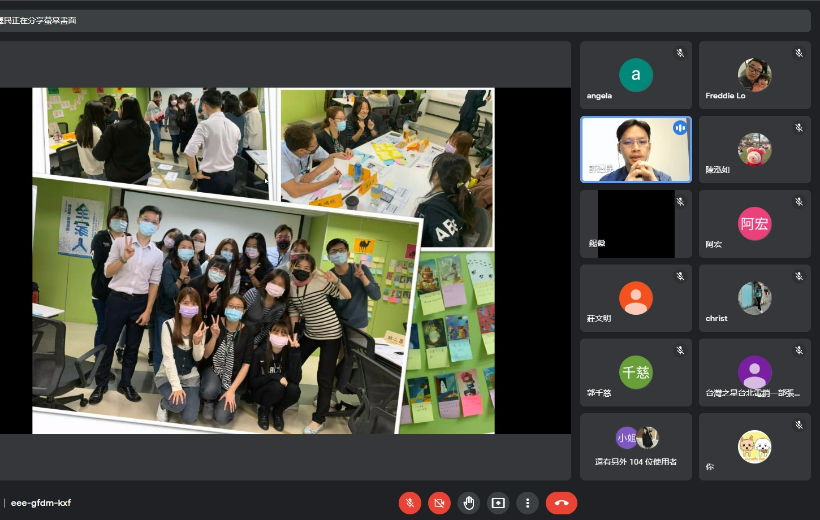The width and height of the screenshot is (820, 520).
Task: Select your own tile with cartoon dogs avatar
Action: [754, 447]
